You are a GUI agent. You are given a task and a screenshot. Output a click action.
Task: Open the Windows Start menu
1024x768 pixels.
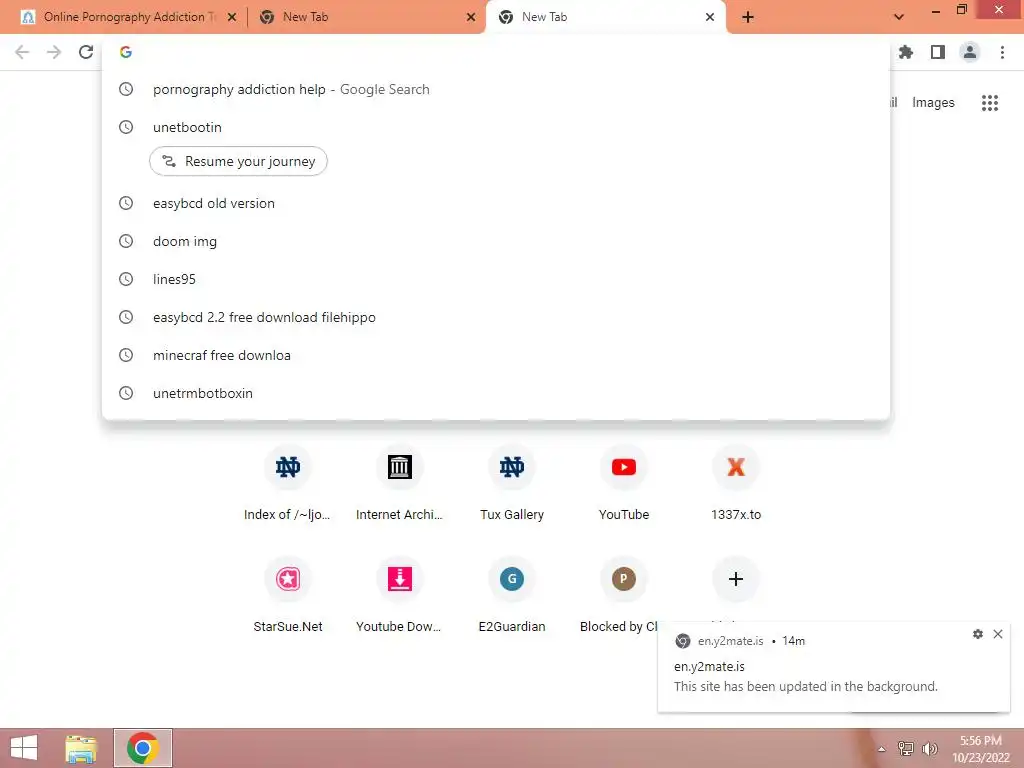[24, 748]
